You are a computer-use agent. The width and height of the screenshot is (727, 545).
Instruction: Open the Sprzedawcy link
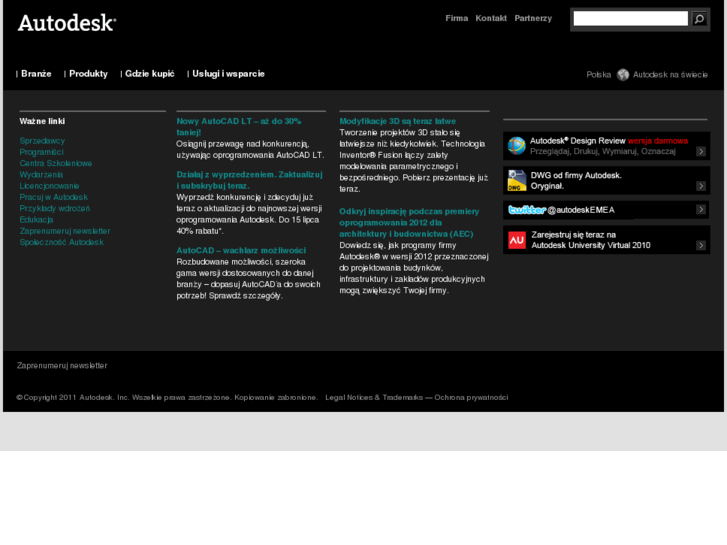[42, 141]
